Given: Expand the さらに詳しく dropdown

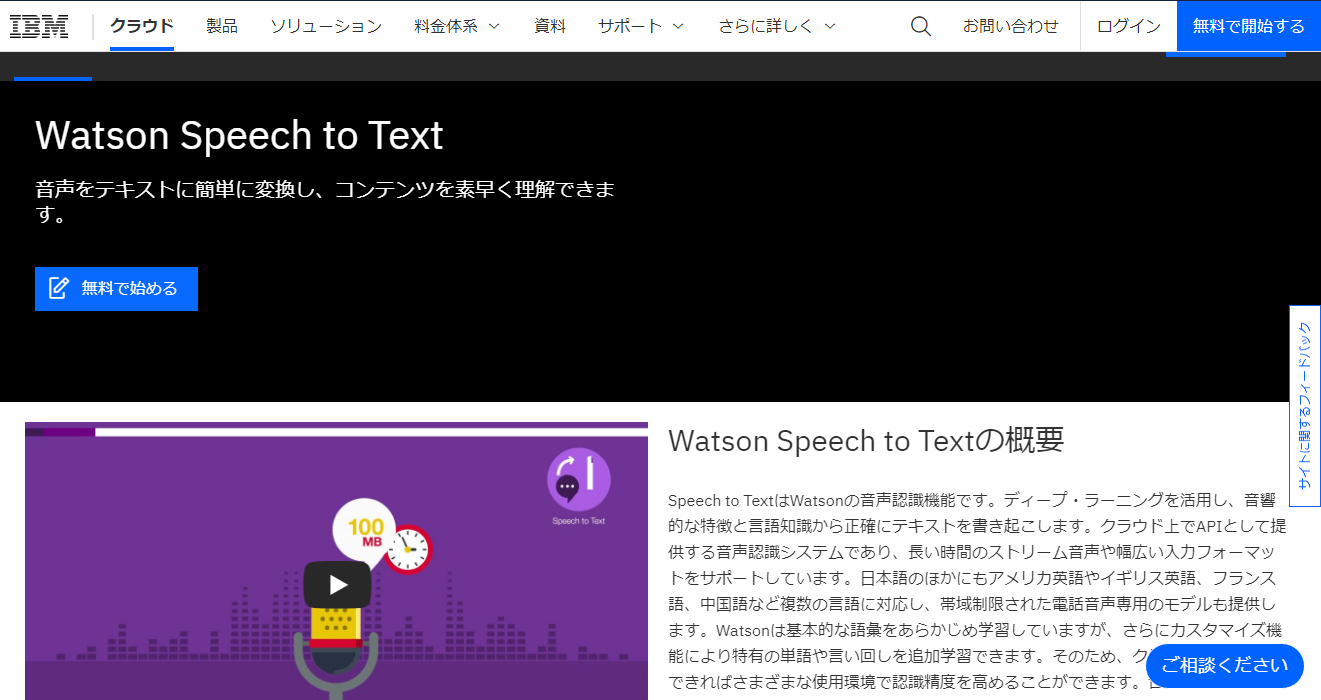Looking at the screenshot, I should click(777, 26).
